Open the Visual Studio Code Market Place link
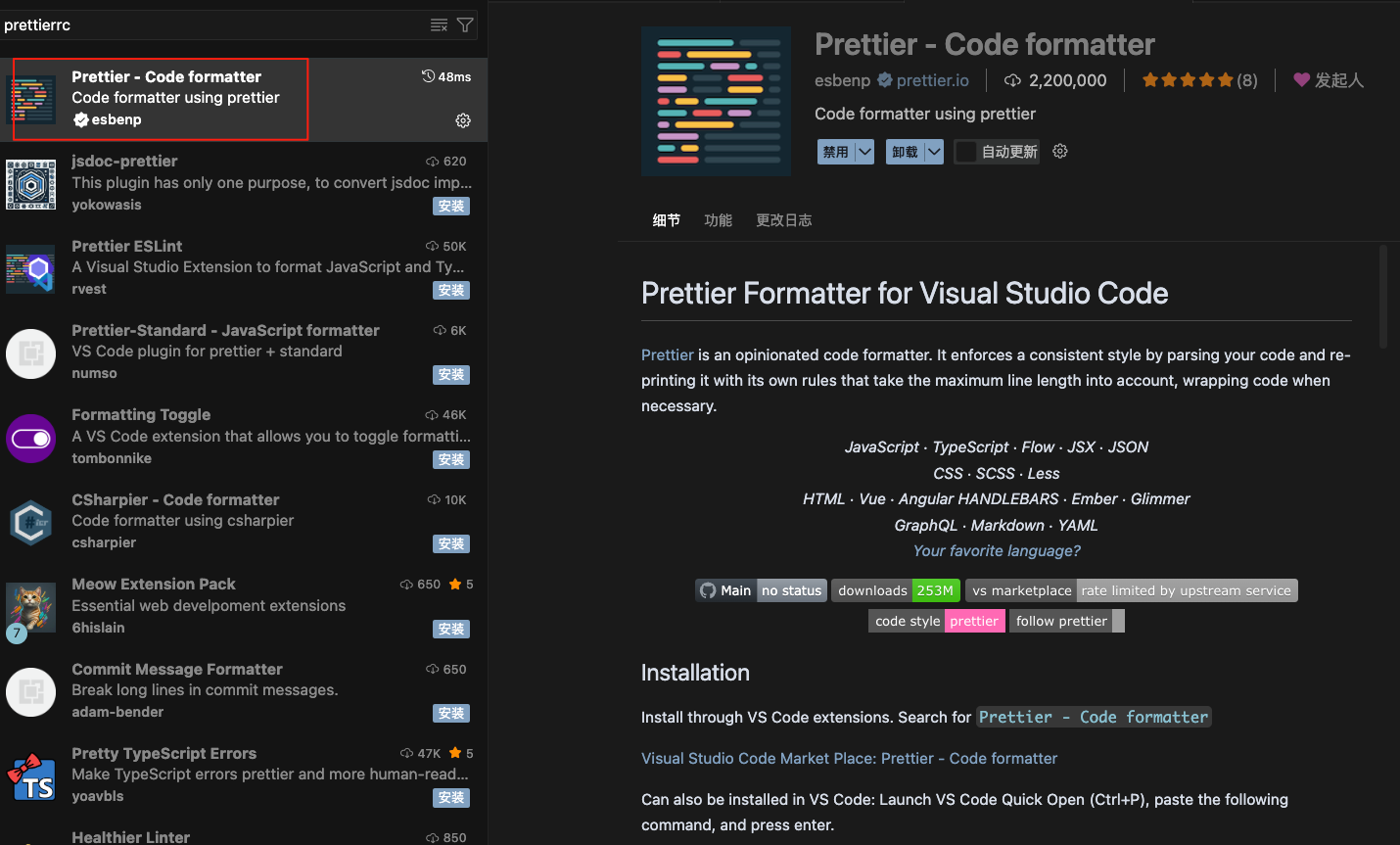This screenshot has width=1400, height=845. (849, 758)
